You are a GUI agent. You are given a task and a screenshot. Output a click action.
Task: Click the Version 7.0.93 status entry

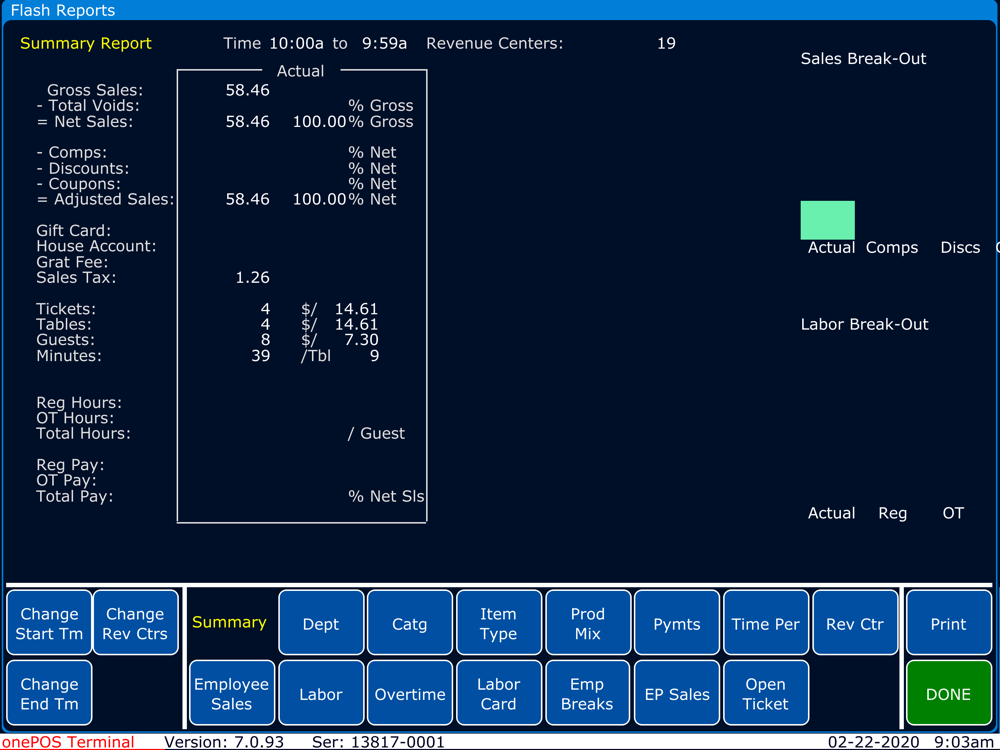(224, 742)
